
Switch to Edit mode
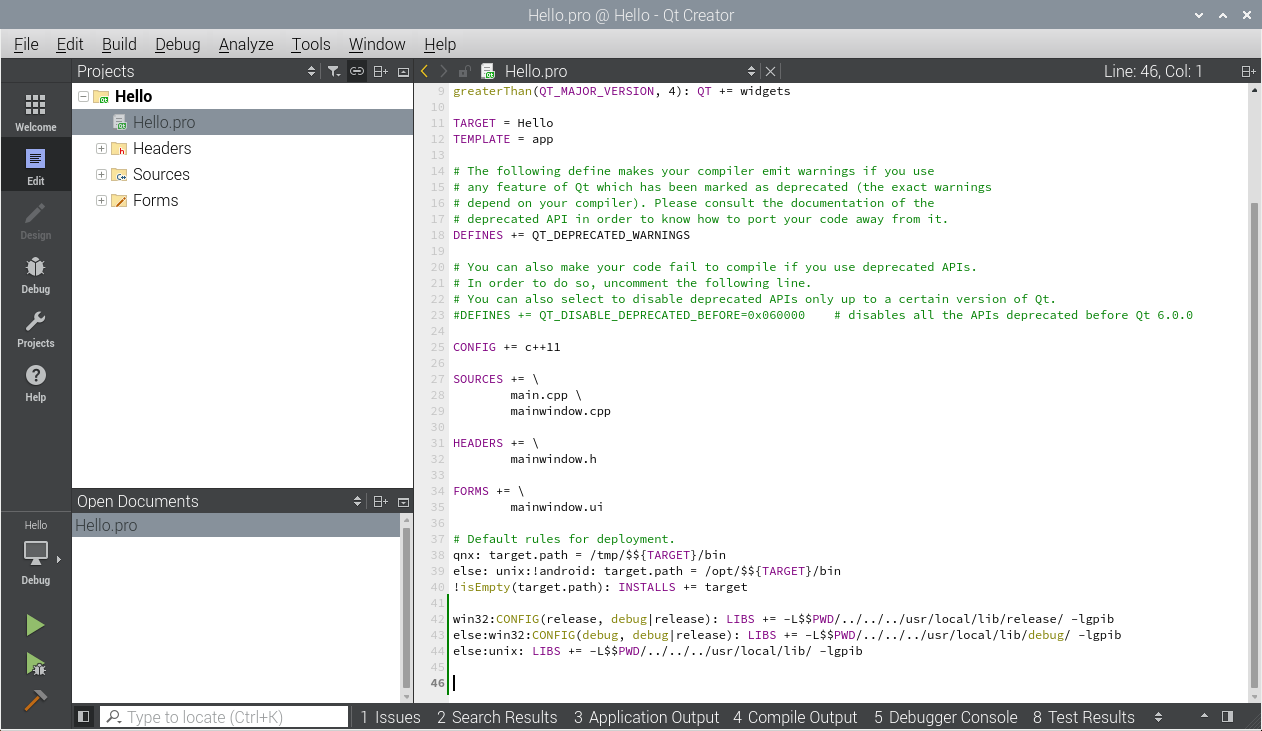coord(35,166)
